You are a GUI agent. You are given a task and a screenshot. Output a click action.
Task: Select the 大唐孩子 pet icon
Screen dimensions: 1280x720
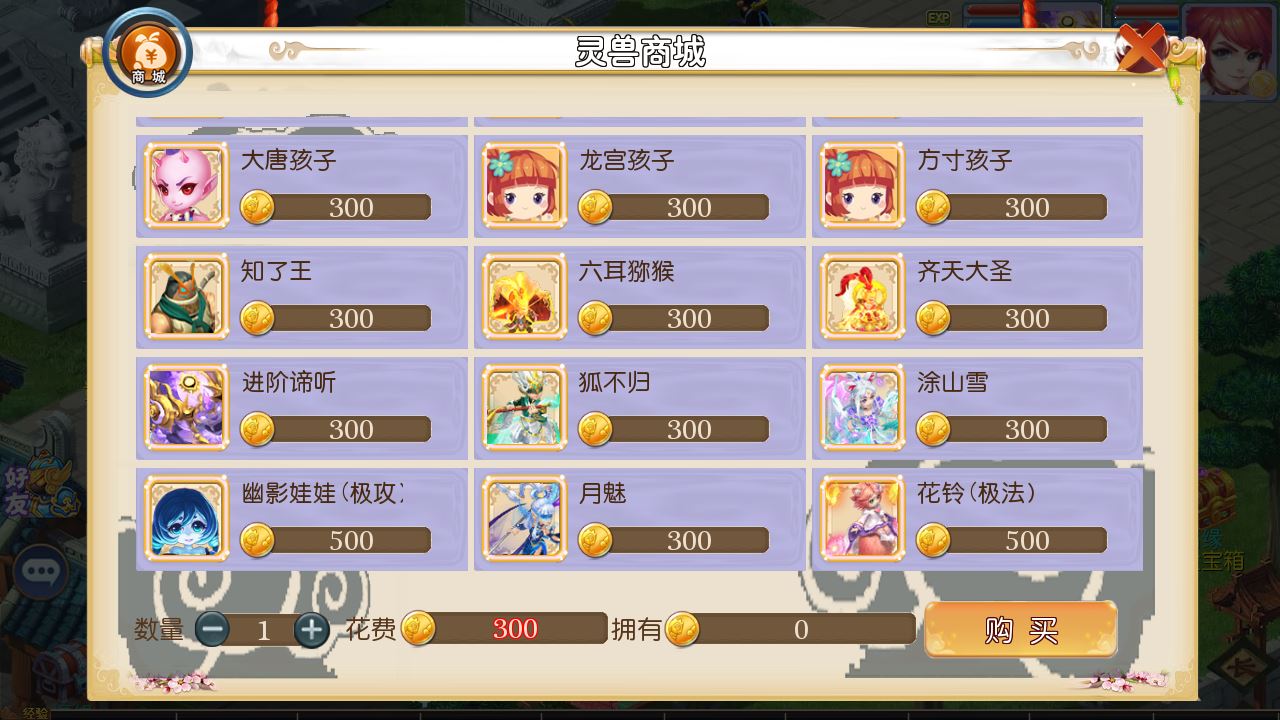click(186, 186)
